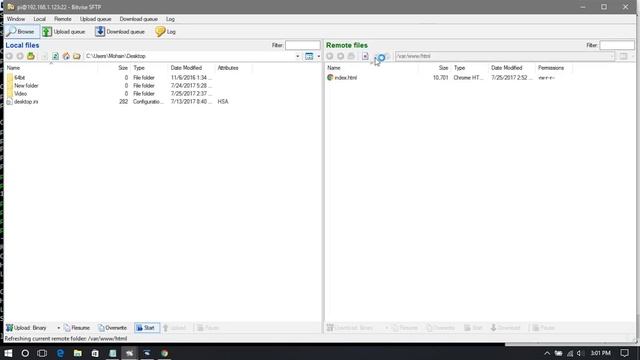640x360 pixels.
Task: Sort local files by Date Modified column
Action: pyautogui.click(x=191, y=68)
